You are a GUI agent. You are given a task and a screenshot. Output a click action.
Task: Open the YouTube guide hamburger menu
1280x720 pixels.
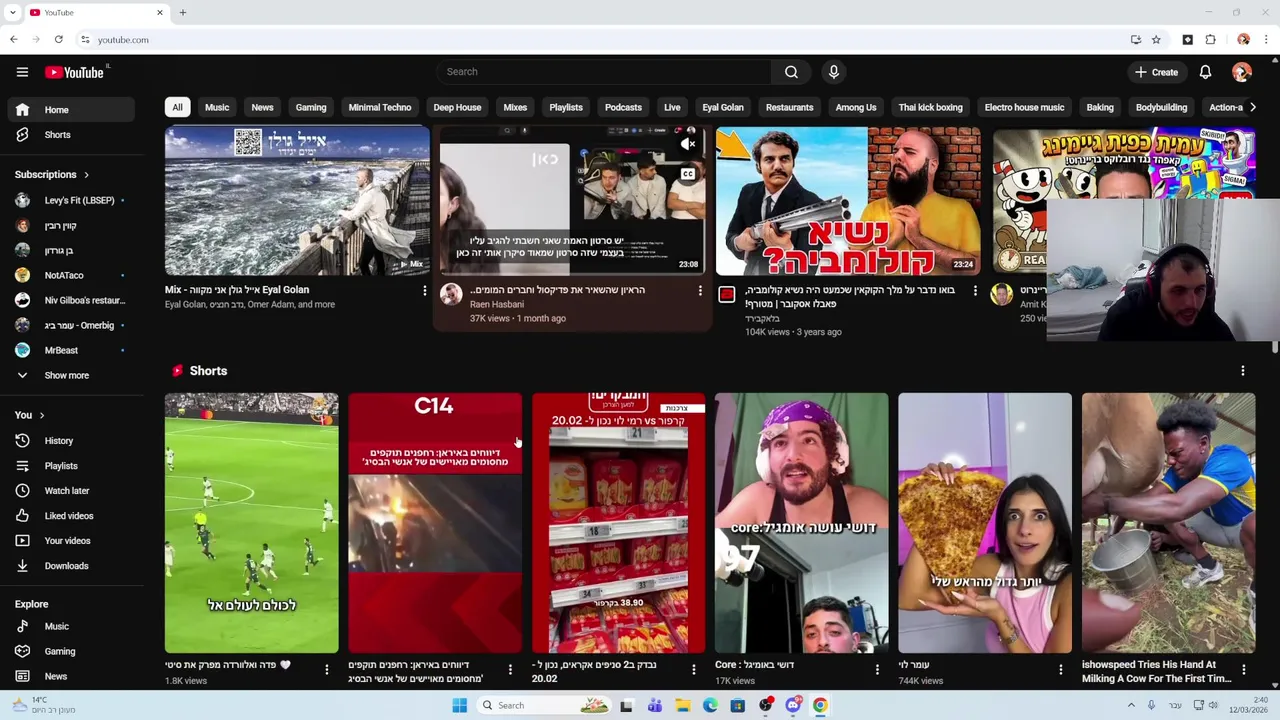(x=22, y=72)
